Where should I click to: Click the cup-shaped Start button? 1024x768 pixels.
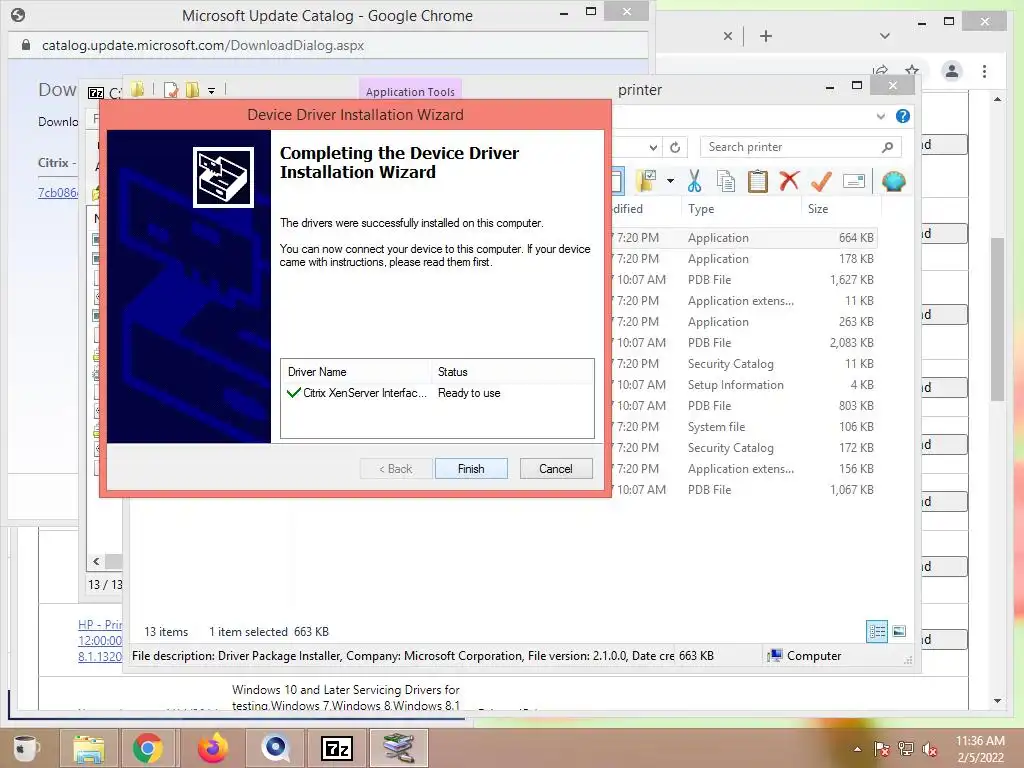click(x=26, y=748)
